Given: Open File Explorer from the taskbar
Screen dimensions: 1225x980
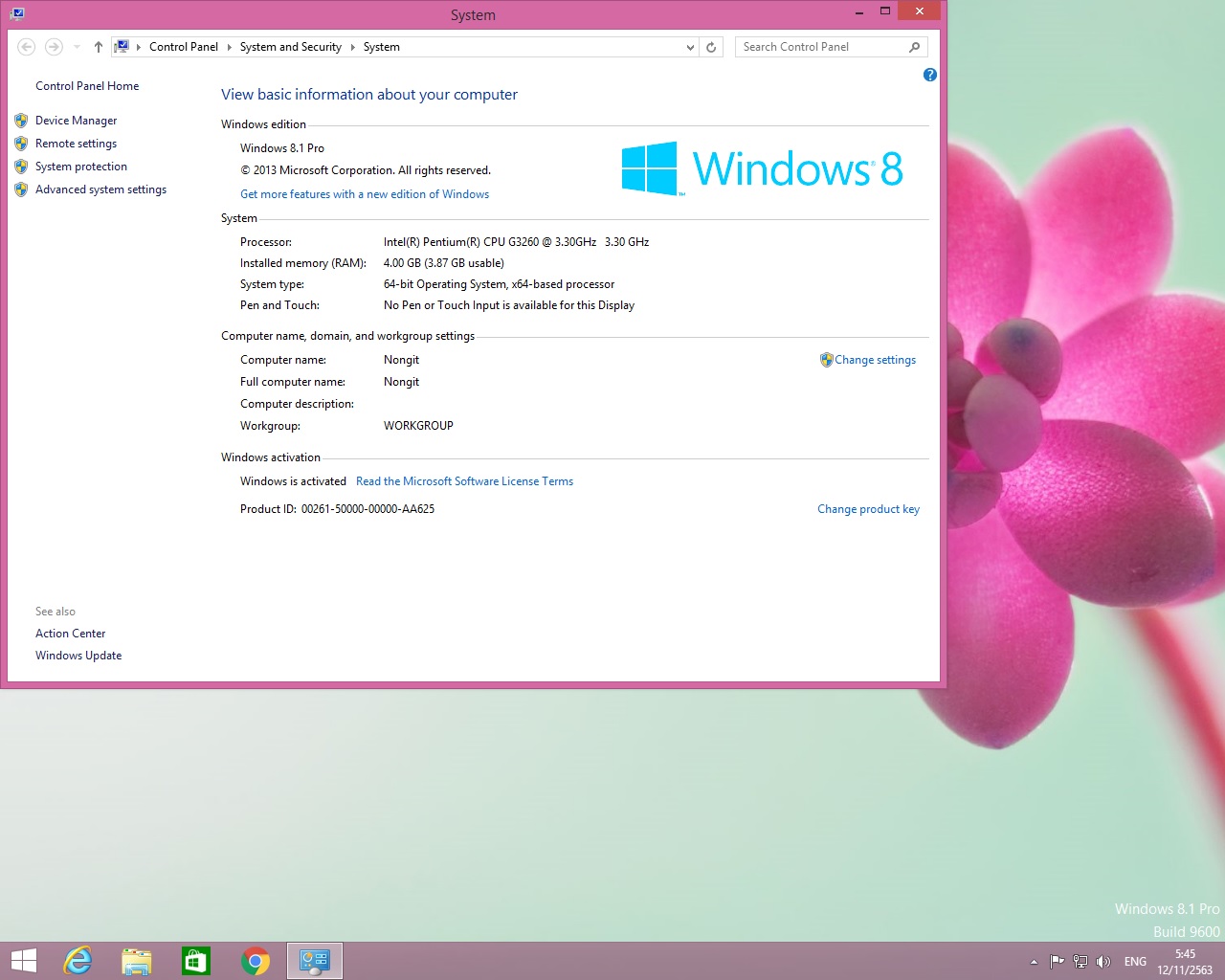Looking at the screenshot, I should coord(137,961).
